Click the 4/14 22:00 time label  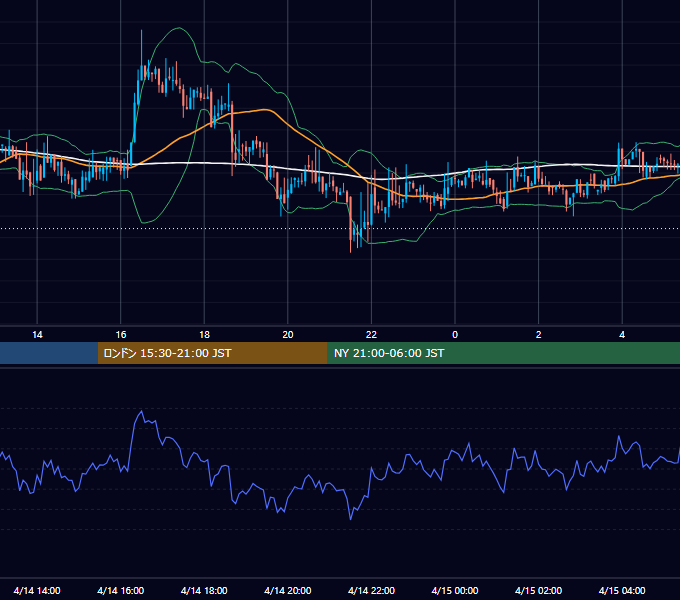coord(371,590)
